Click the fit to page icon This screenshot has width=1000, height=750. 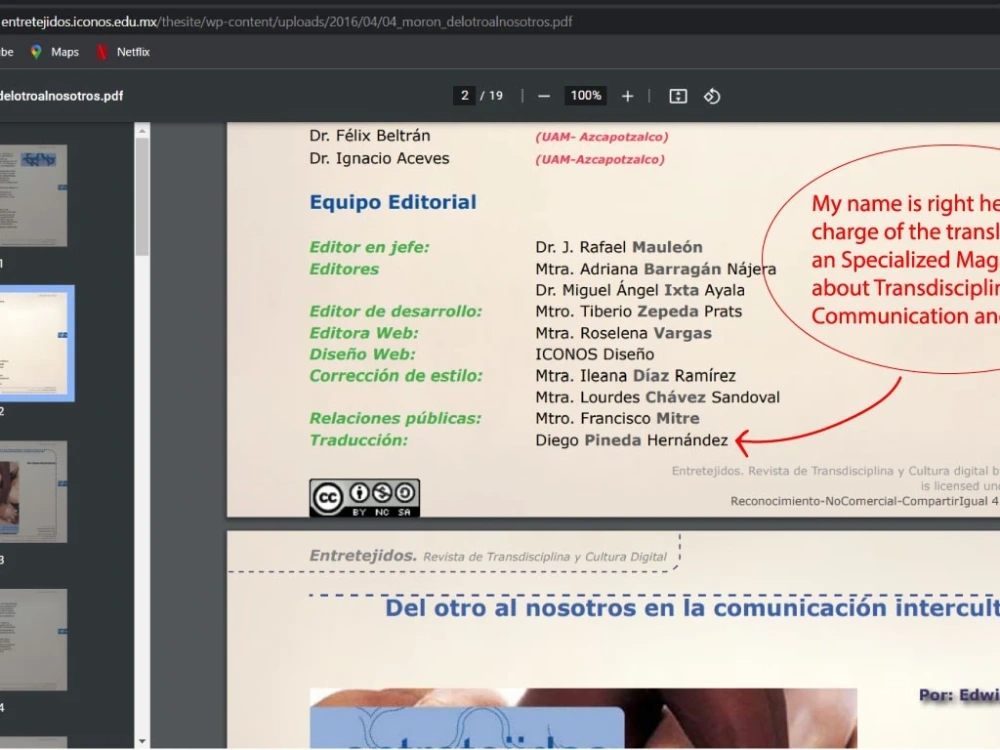coord(678,96)
